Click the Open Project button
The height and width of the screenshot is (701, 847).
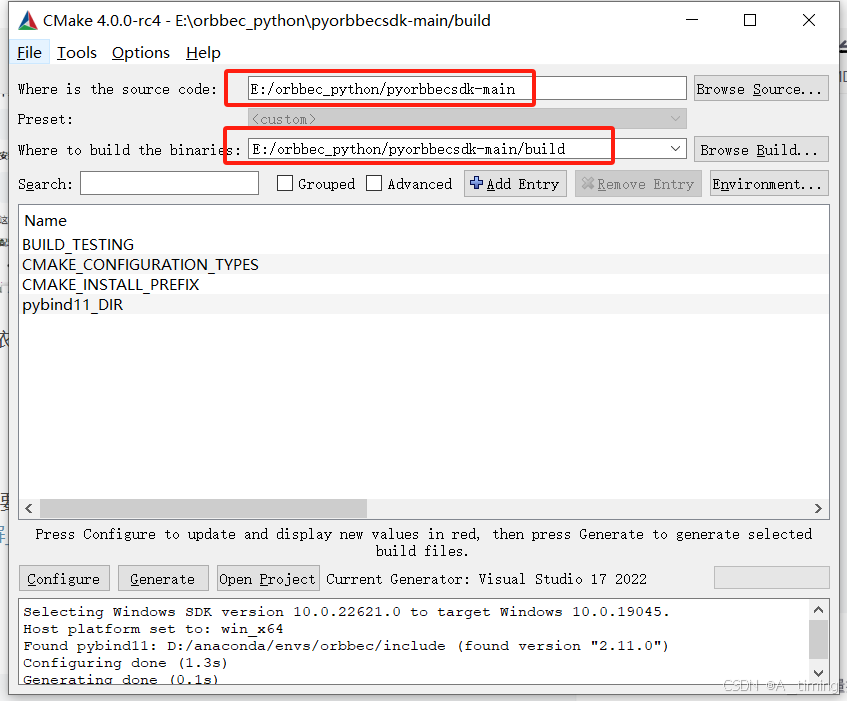click(267, 578)
